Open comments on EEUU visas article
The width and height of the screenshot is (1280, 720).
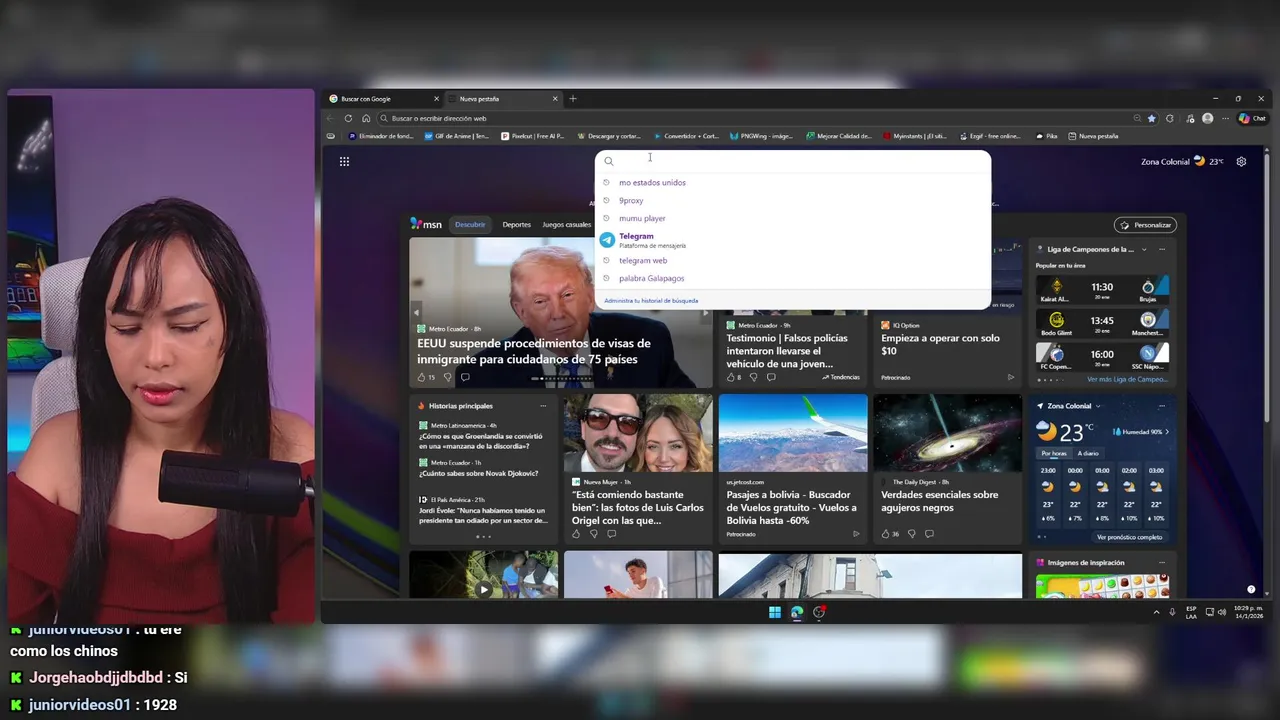point(465,377)
